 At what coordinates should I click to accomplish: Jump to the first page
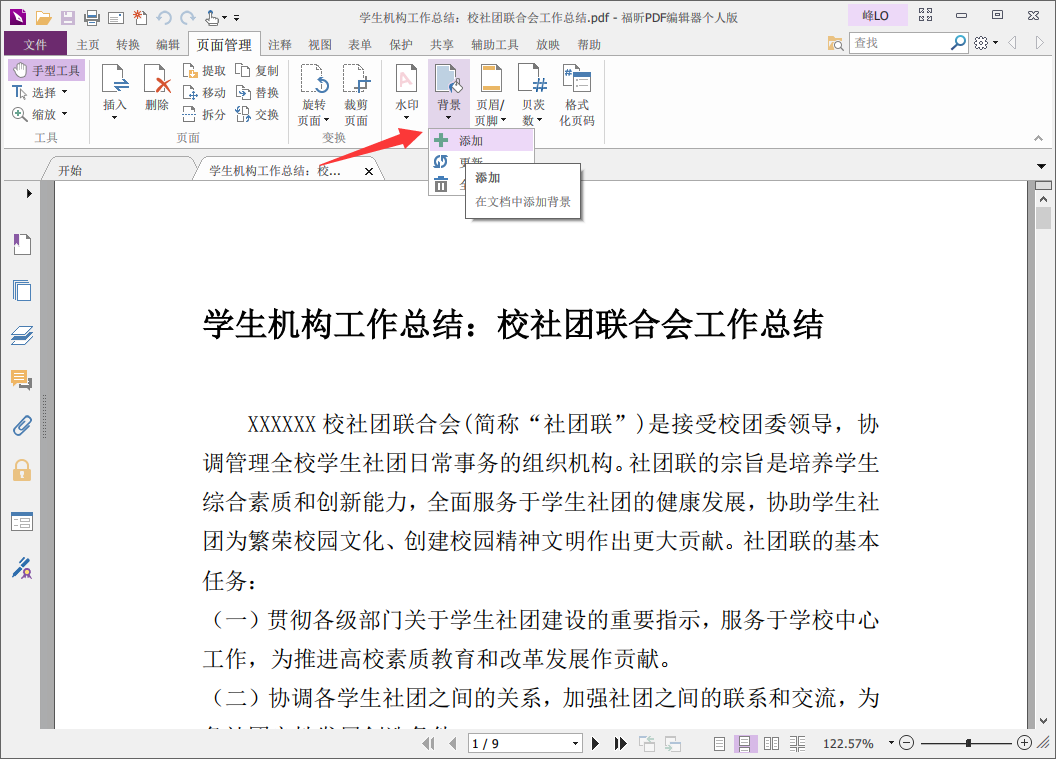click(x=428, y=744)
